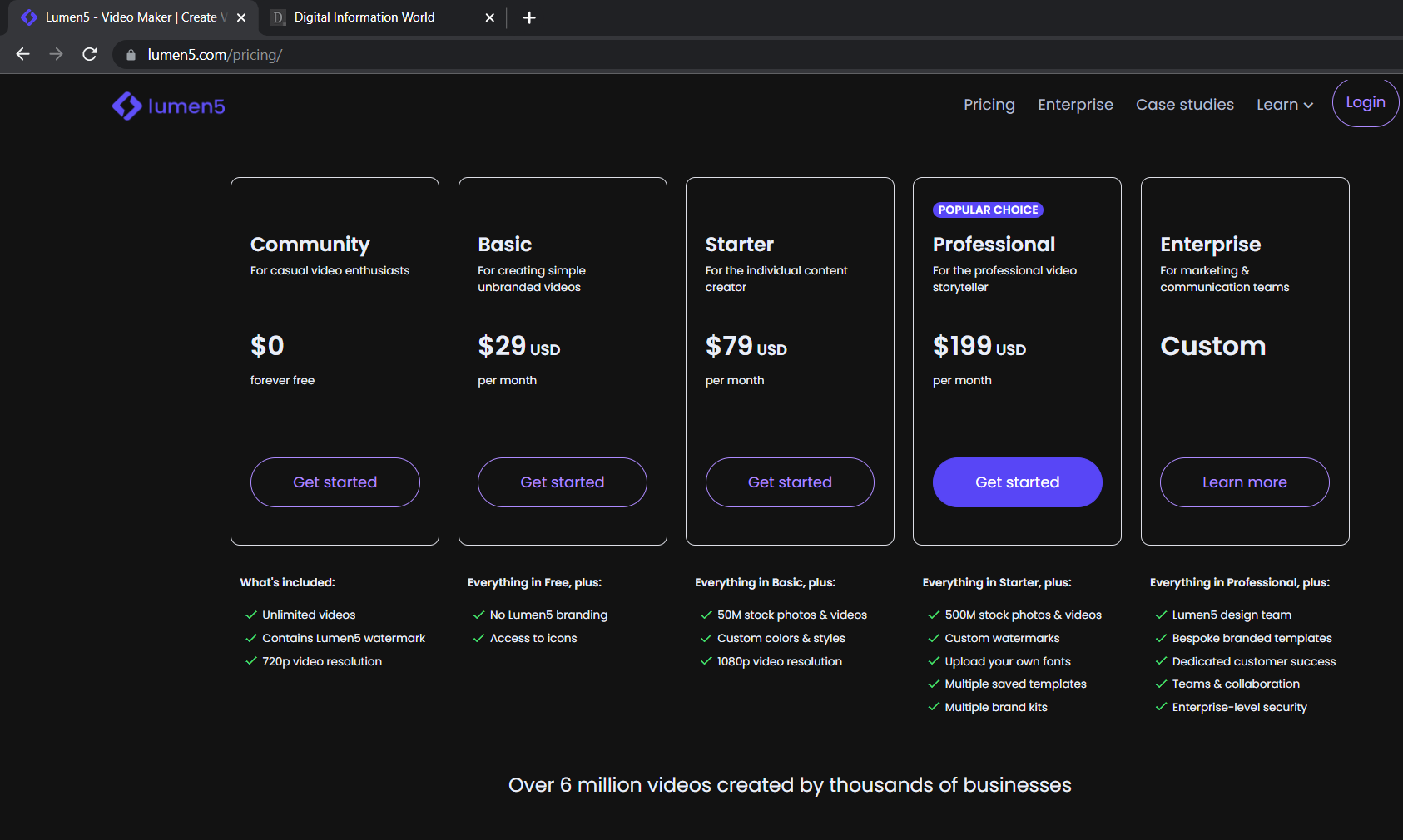Image resolution: width=1403 pixels, height=840 pixels.
Task: Click the Lumen5 logo in header
Action: (169, 106)
